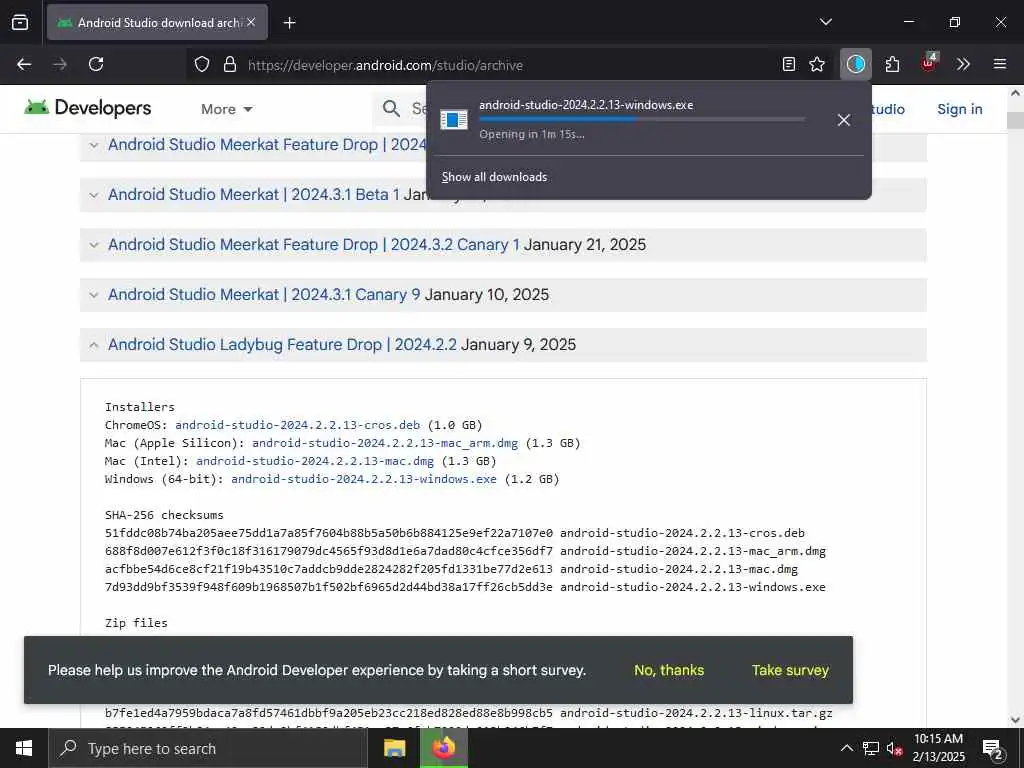This screenshot has height=768, width=1024.
Task: Open the list all tabs dropdown
Action: coord(825,22)
